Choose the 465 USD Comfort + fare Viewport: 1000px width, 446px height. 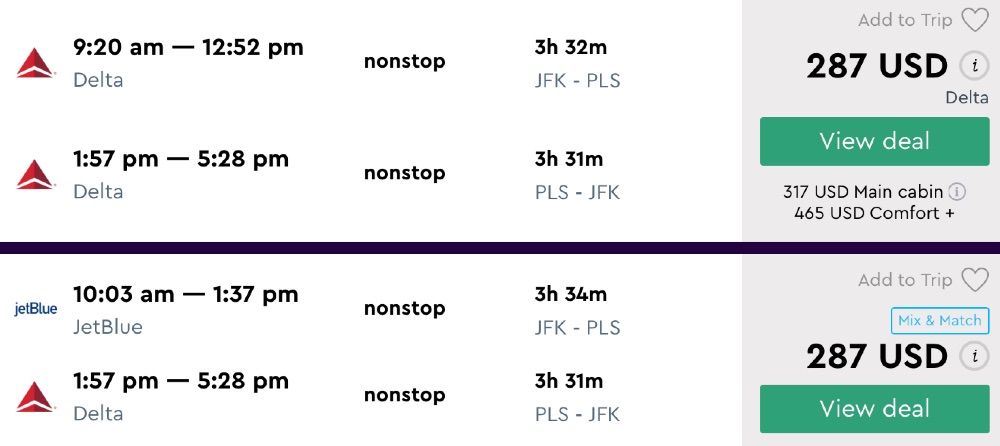click(x=867, y=213)
